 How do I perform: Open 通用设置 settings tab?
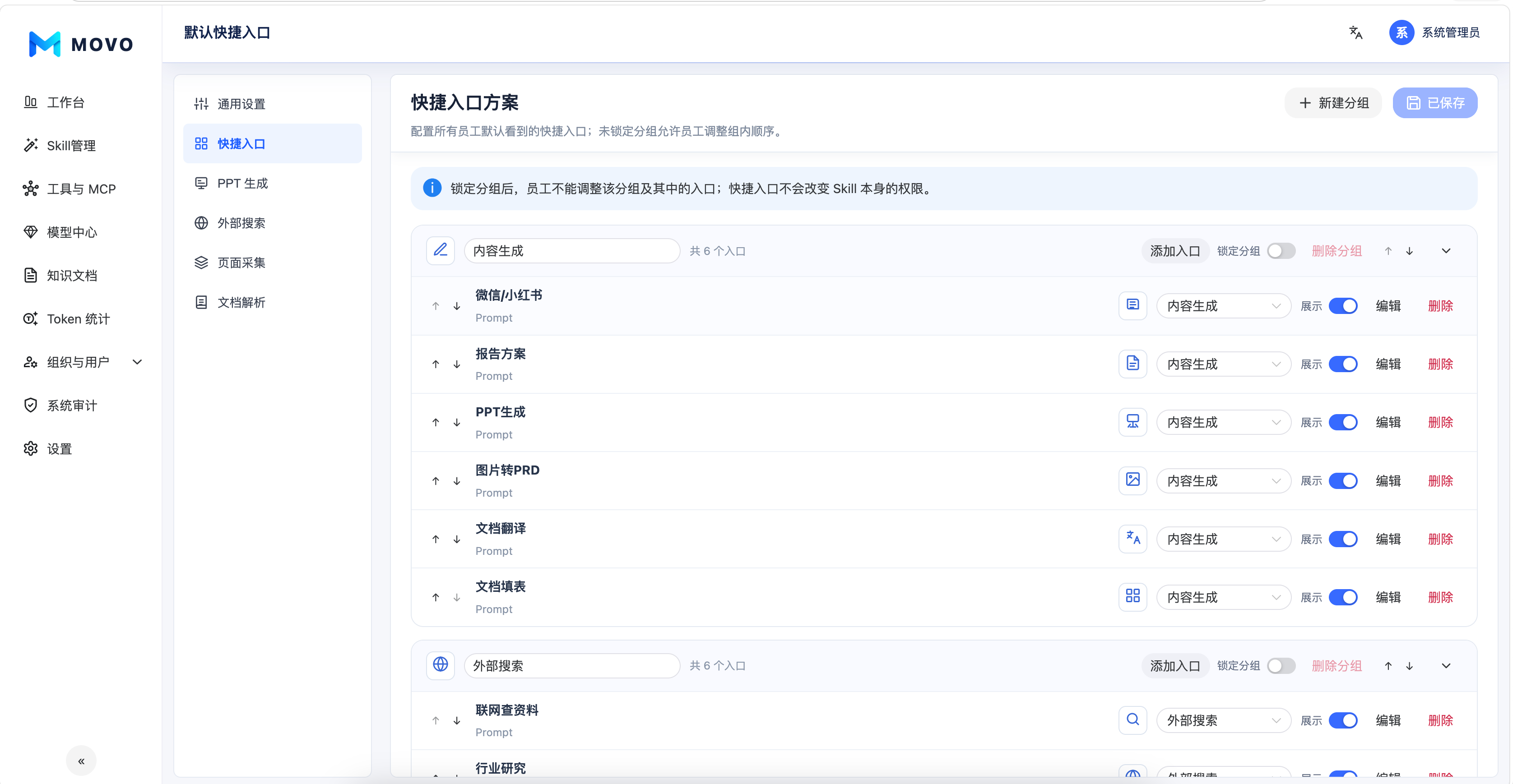tap(273, 104)
